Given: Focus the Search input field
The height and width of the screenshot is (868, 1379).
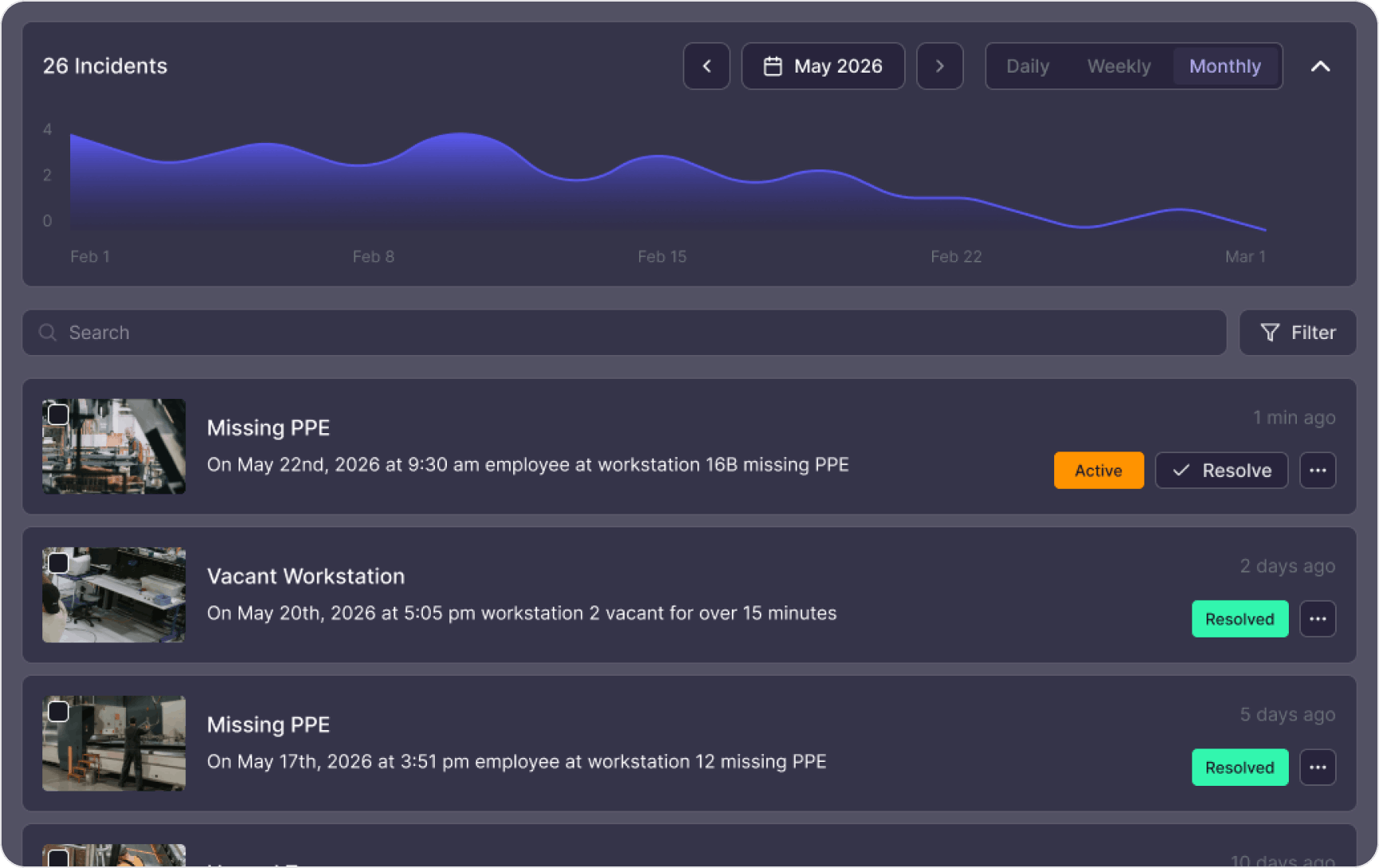Looking at the screenshot, I should [624, 333].
